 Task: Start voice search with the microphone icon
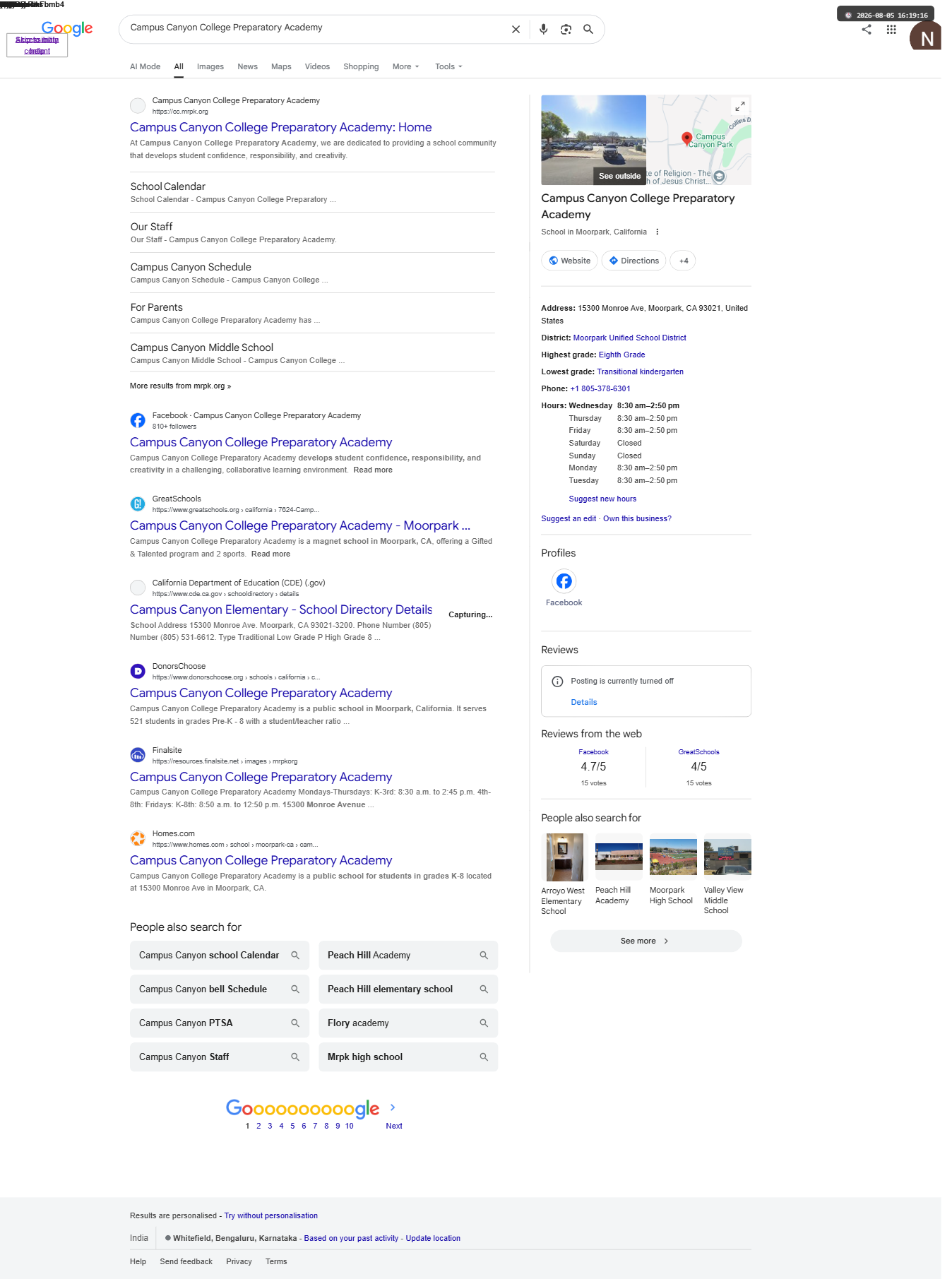tap(543, 29)
